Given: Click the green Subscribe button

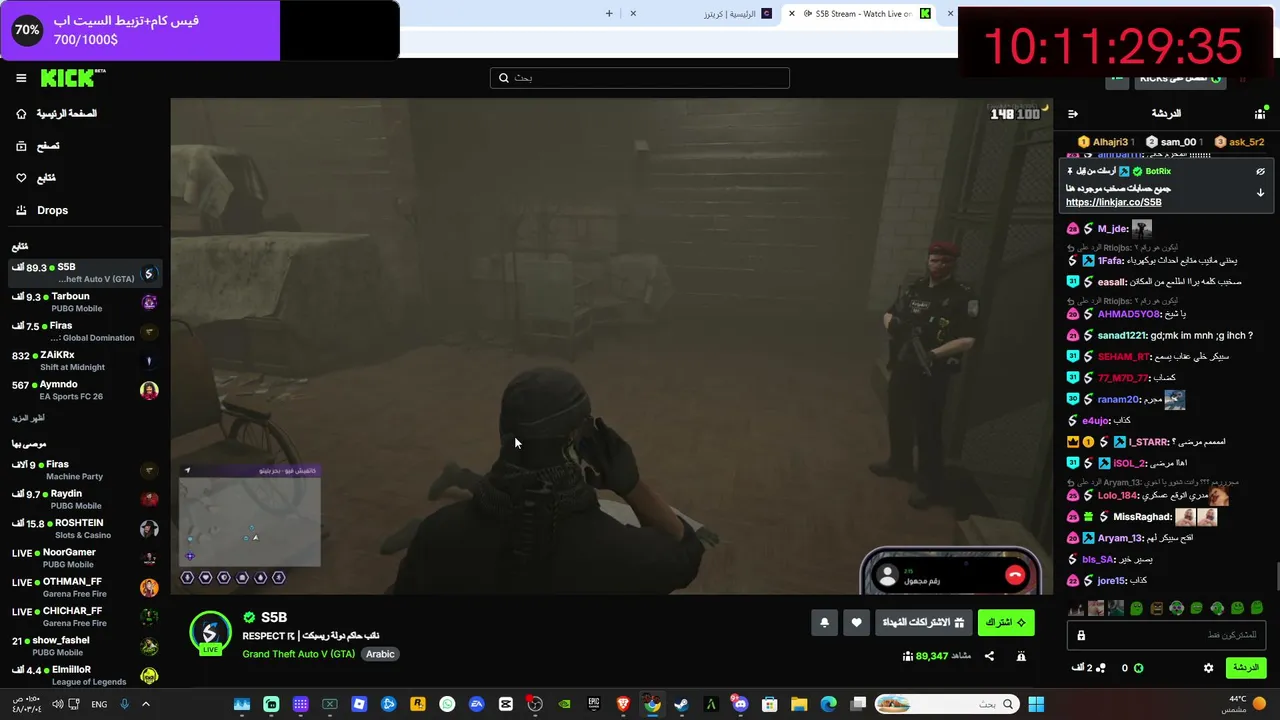Looking at the screenshot, I should point(1006,622).
